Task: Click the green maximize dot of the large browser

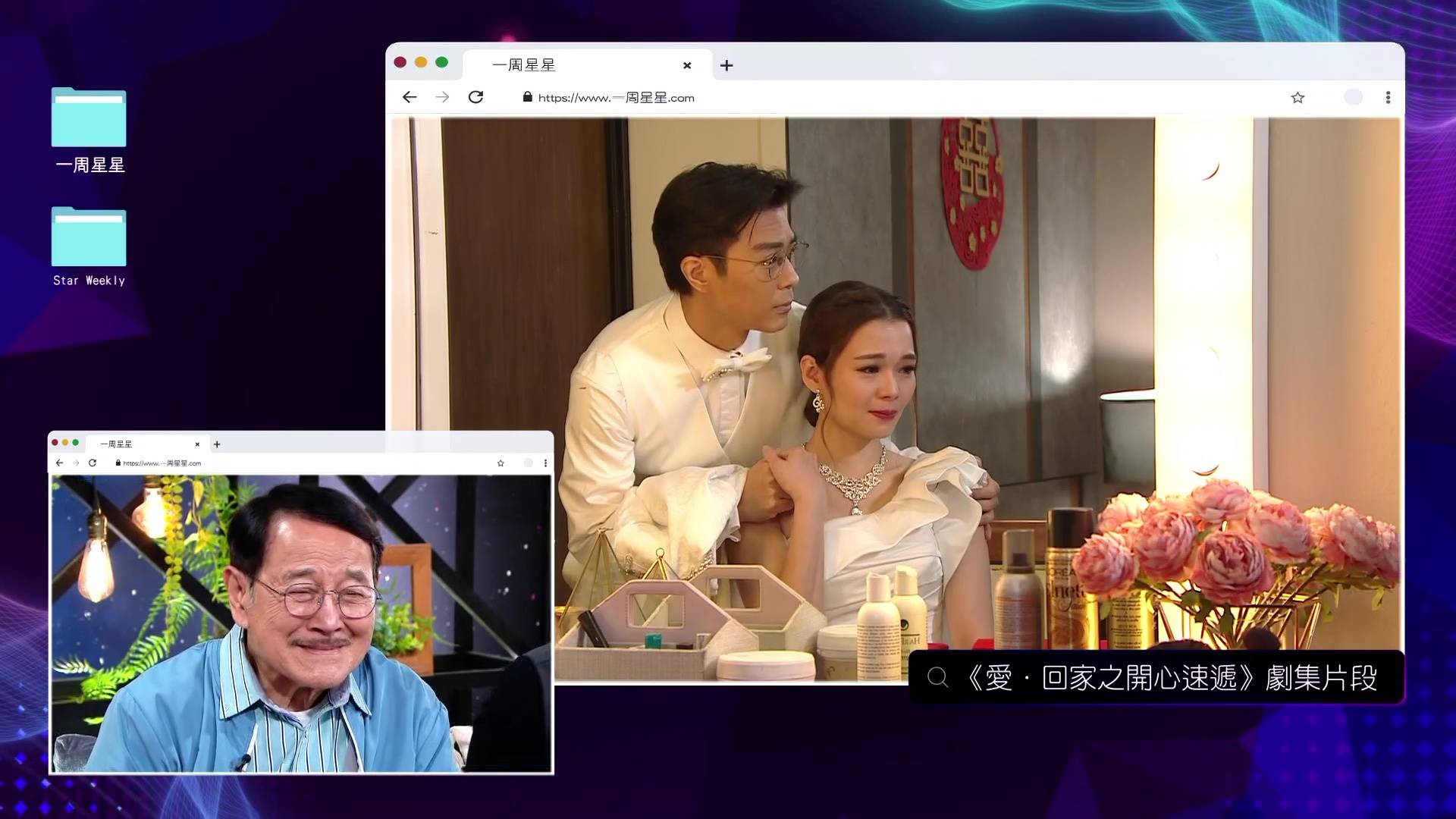Action: pyautogui.click(x=442, y=62)
